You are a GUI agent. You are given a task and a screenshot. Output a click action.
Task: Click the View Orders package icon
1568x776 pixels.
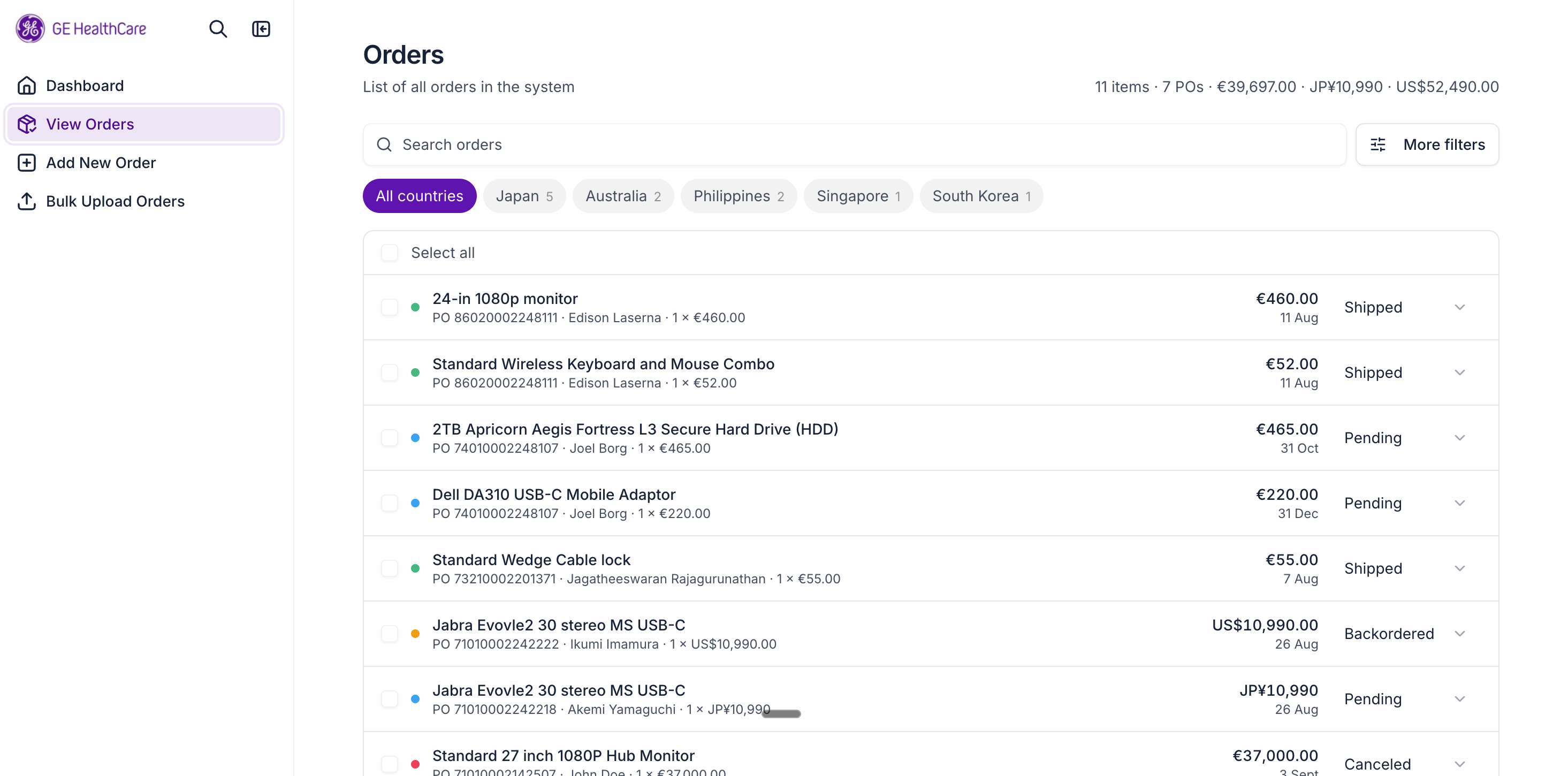coord(27,124)
